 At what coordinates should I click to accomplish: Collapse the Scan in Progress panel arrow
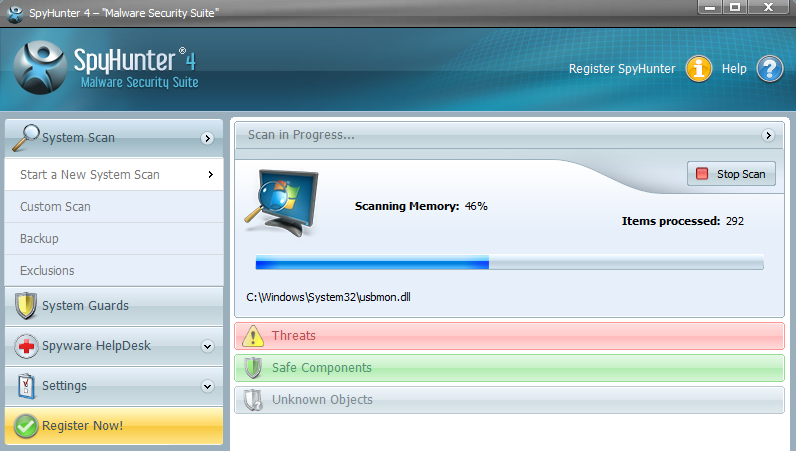click(768, 135)
